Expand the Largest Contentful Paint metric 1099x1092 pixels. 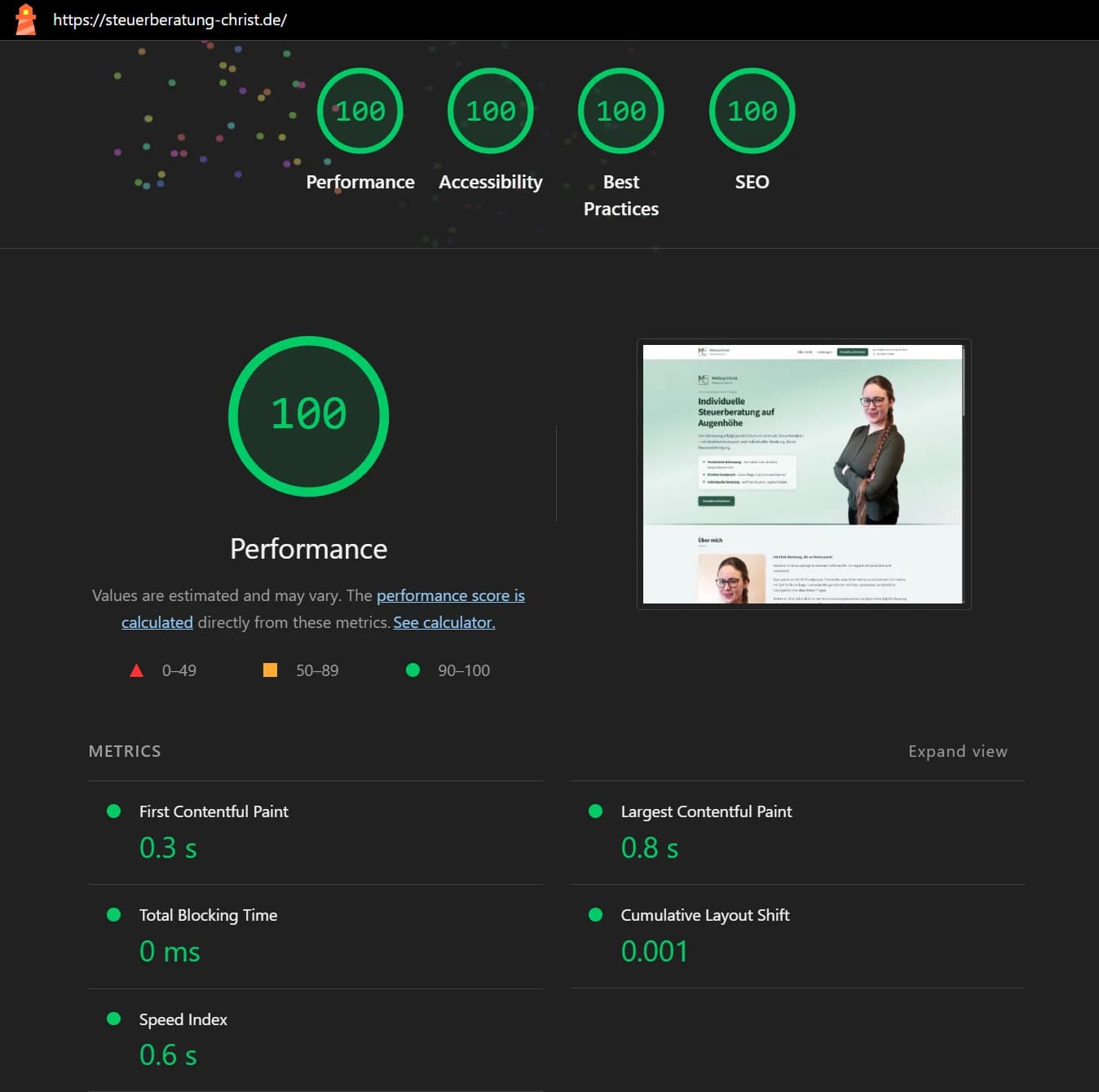tap(706, 811)
